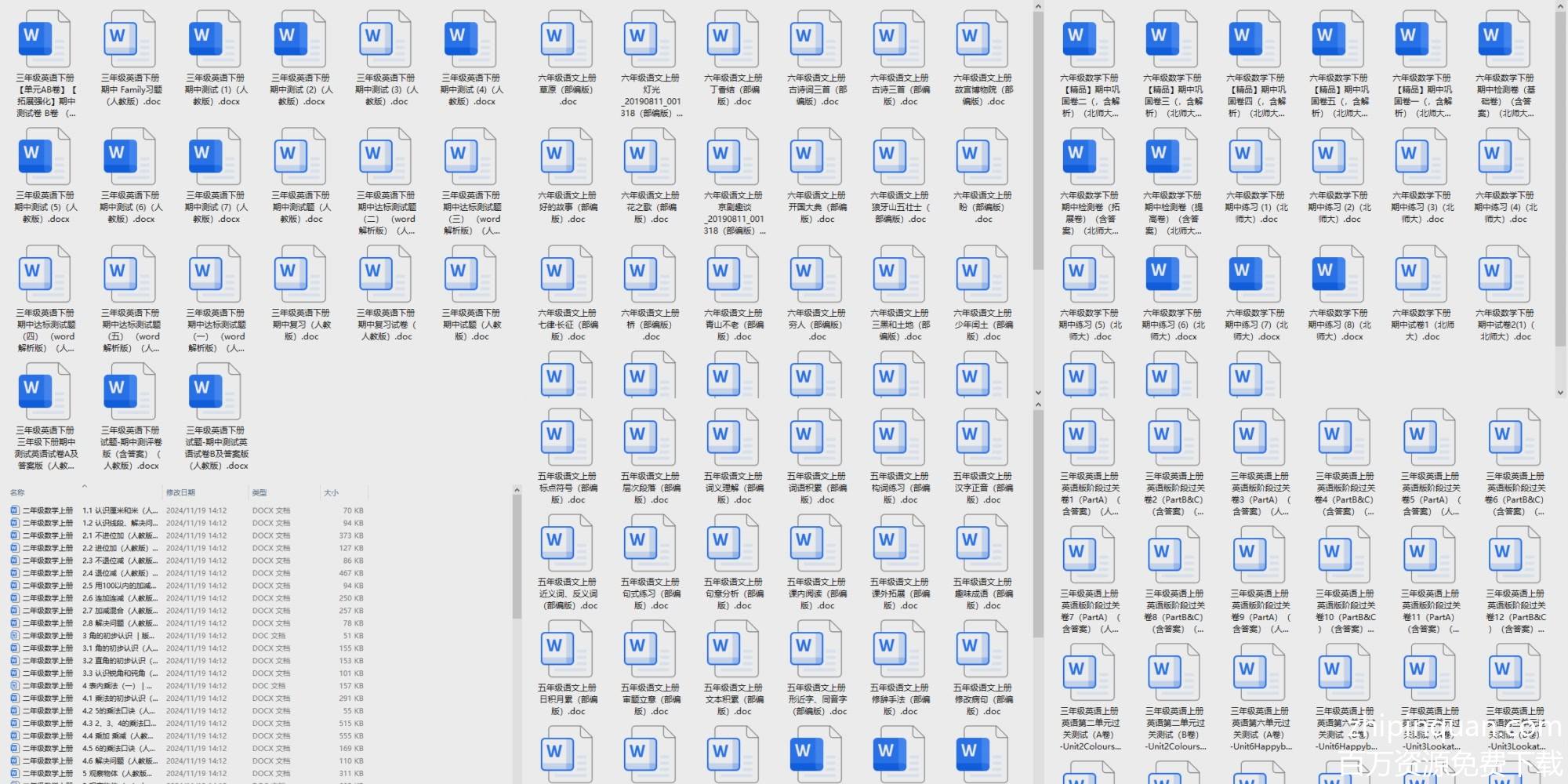1568x784 pixels.
Task: Click the list row 2.5 用100以内的加减
Action: coord(187,586)
